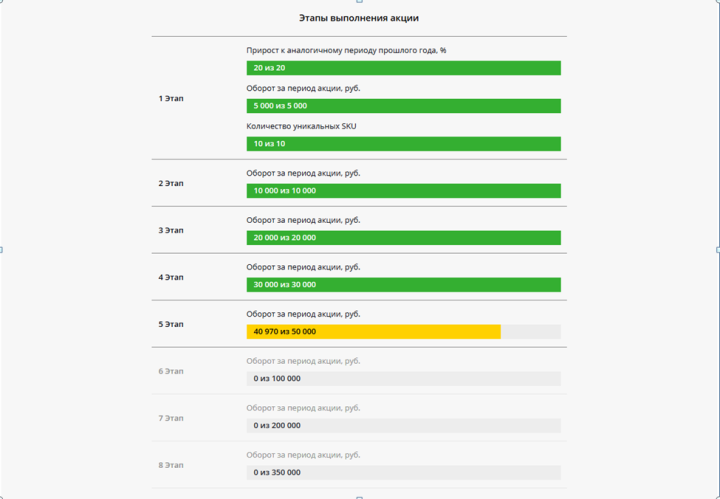Select the '20 000 из 20 000' progress bar
The image size is (720, 499).
(403, 238)
